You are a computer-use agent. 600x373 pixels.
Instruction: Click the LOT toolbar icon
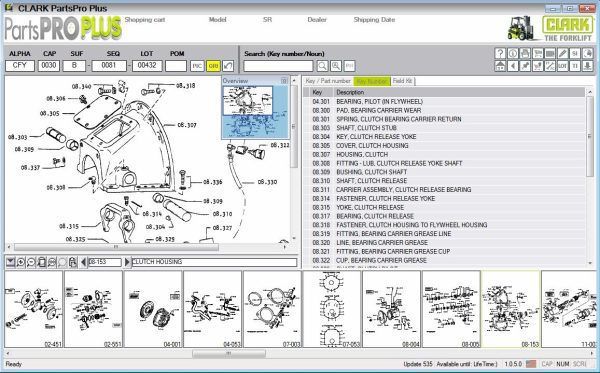click(562, 66)
